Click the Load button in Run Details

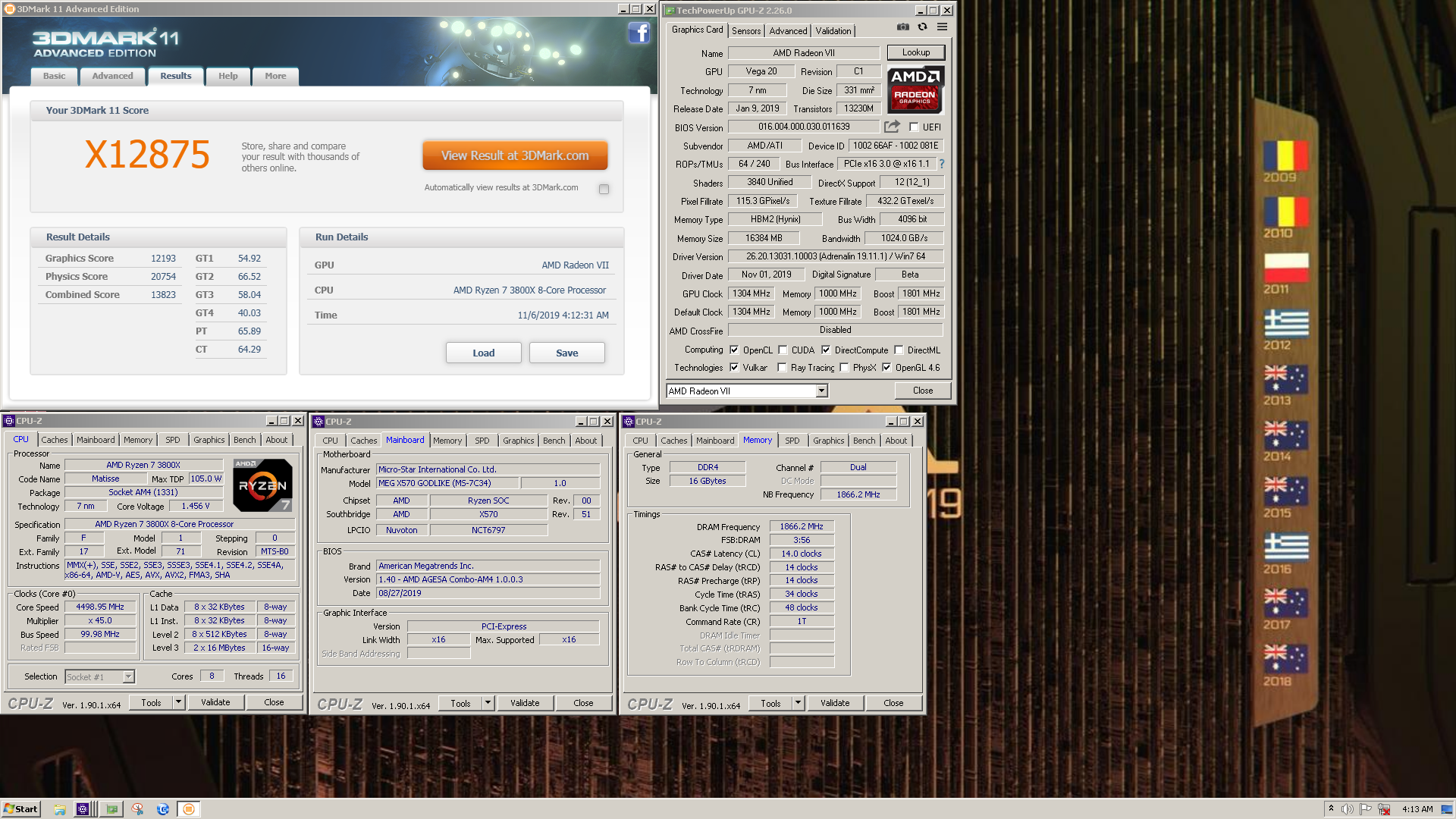(484, 353)
